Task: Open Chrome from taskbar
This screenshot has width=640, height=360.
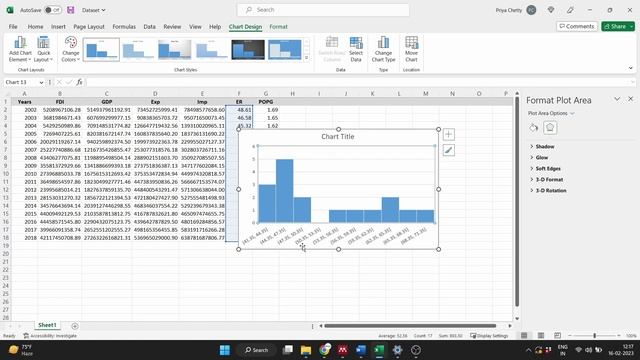Action: (x=325, y=350)
